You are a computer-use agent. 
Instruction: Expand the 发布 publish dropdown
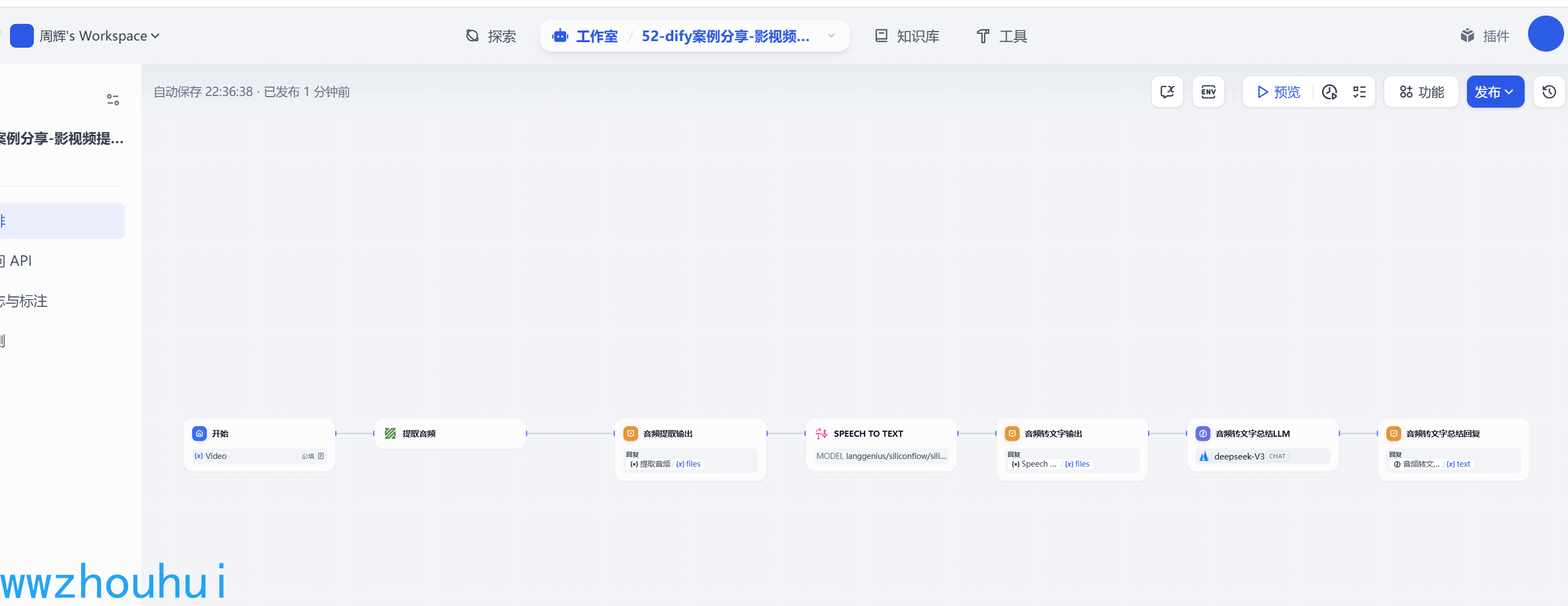(1495, 92)
